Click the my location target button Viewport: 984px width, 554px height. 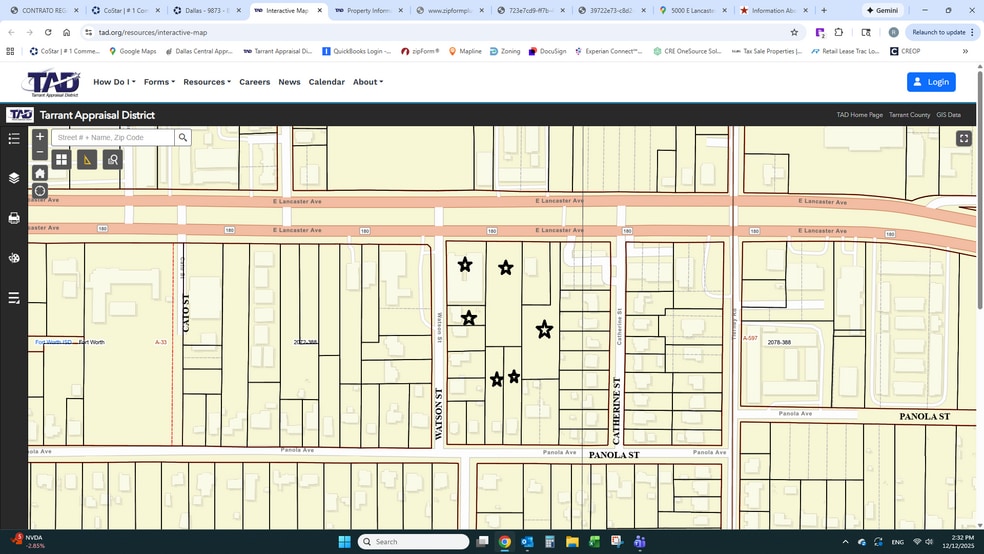(x=40, y=191)
